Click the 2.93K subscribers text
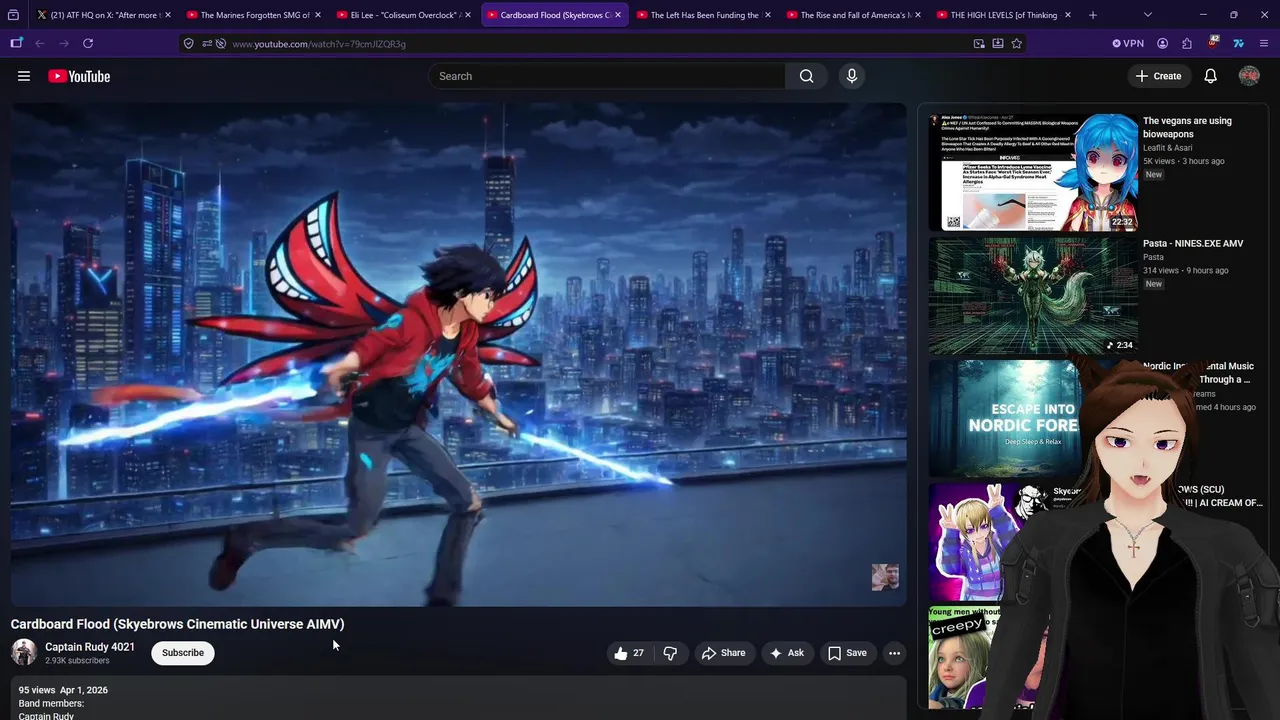1280x720 pixels. pos(77,661)
